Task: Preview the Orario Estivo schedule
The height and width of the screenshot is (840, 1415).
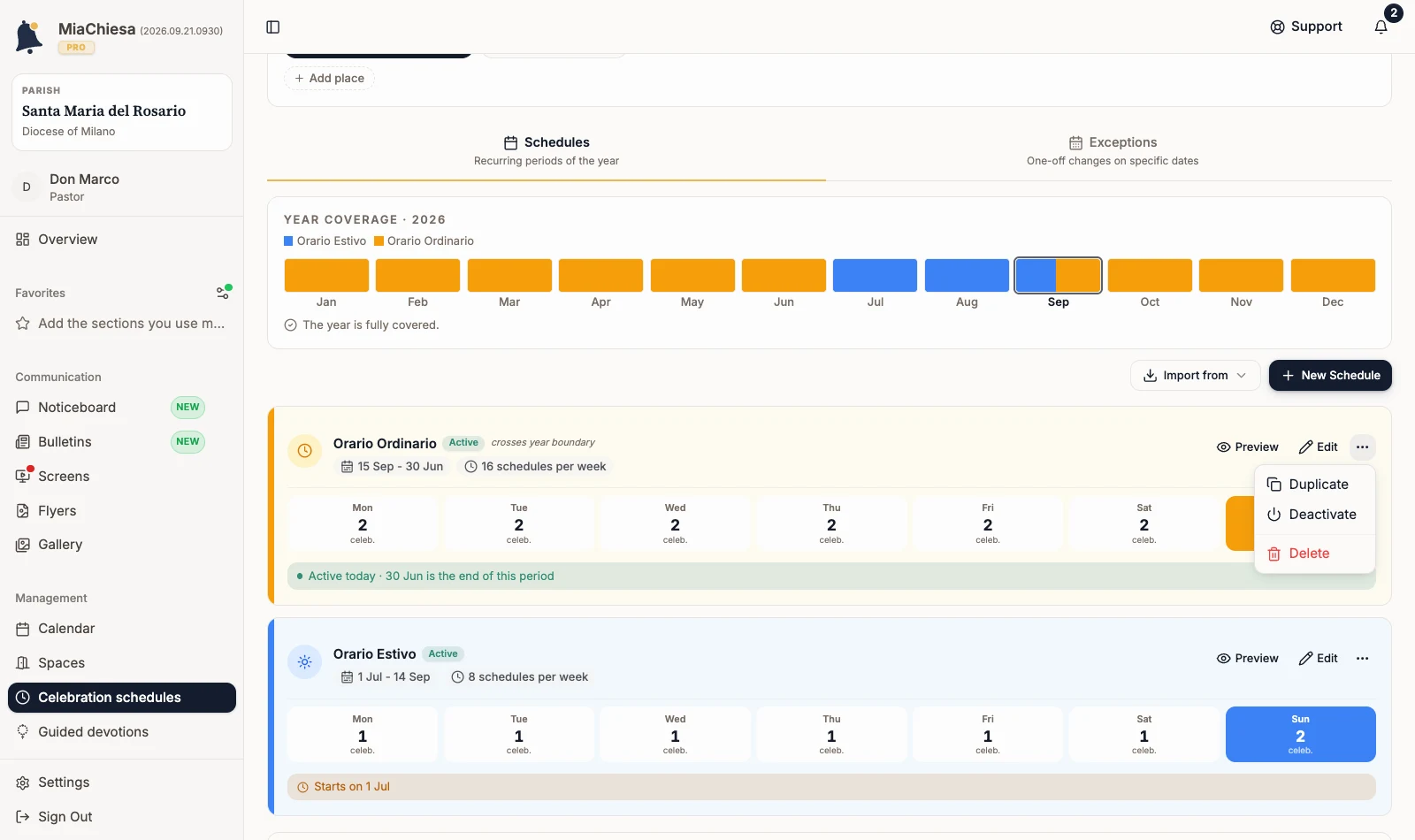Action: click(1247, 659)
